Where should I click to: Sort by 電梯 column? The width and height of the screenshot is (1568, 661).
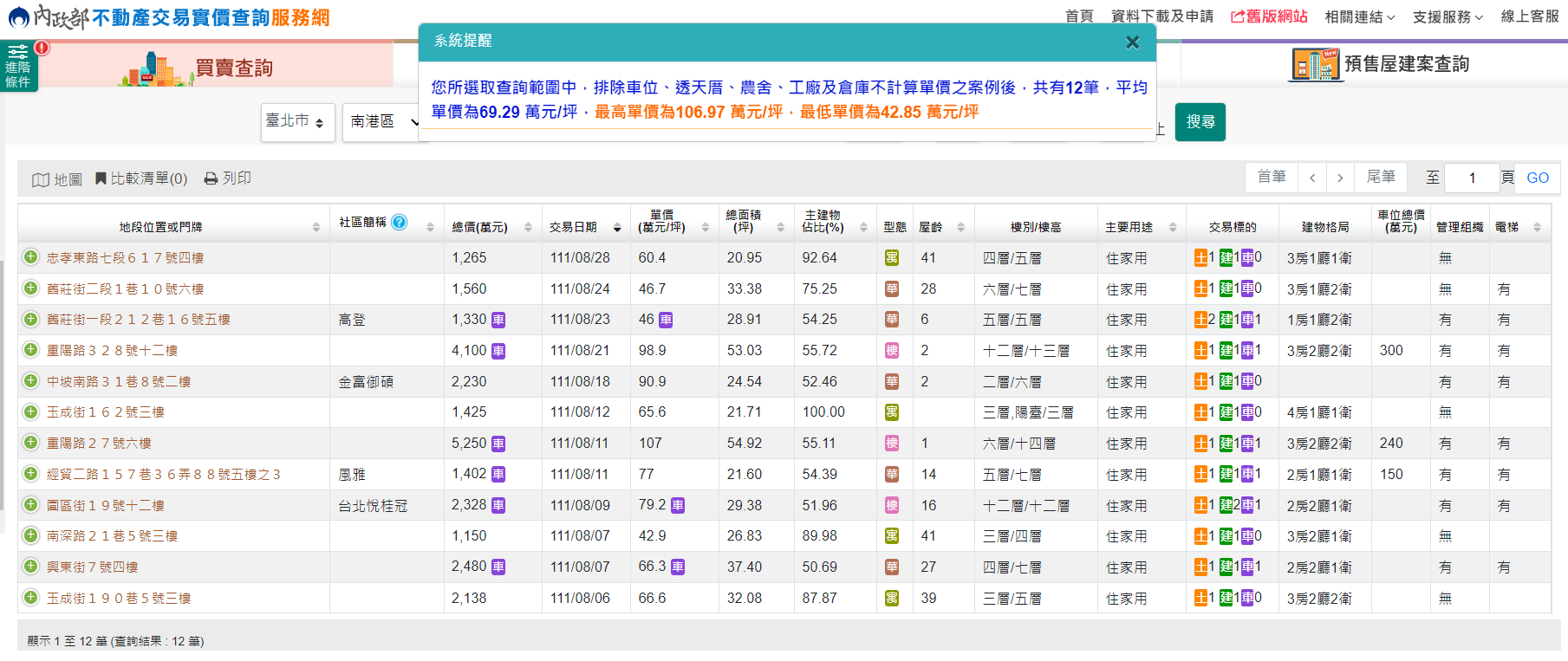(1537, 227)
